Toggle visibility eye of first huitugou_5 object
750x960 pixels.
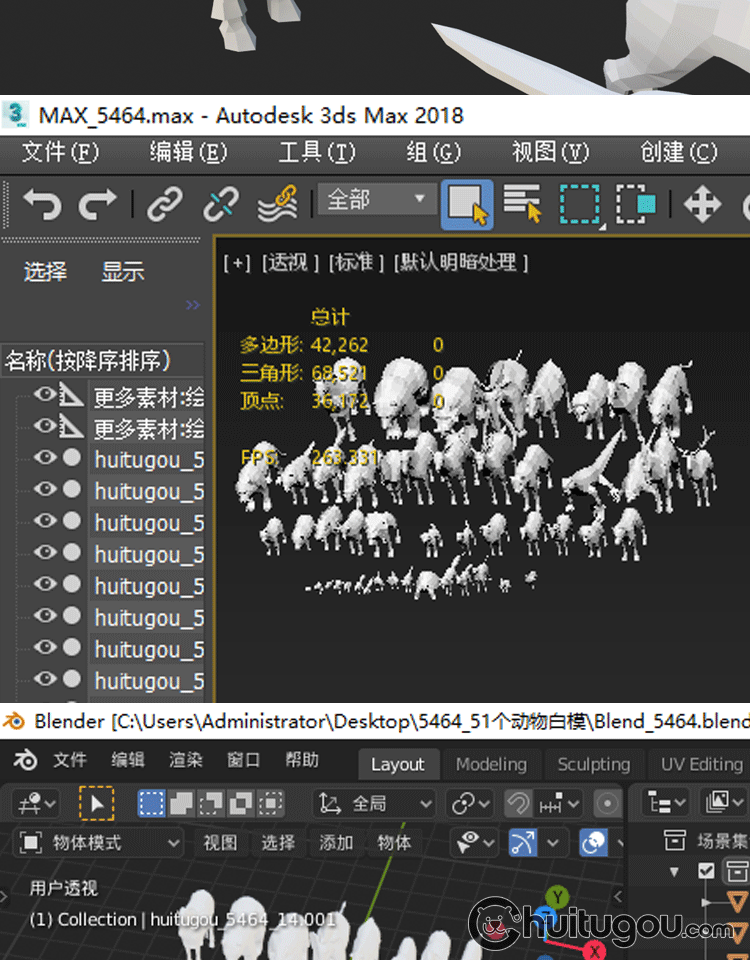[44, 458]
